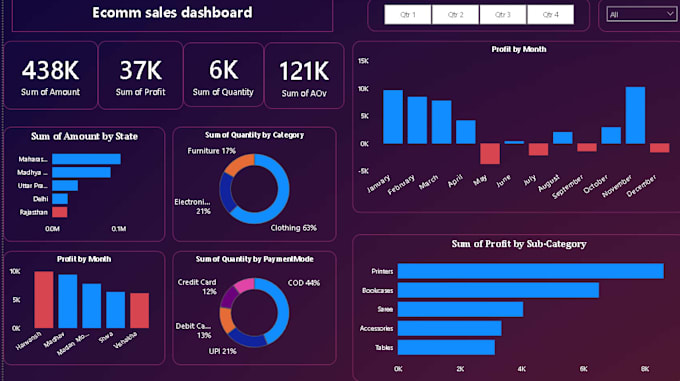Click the 'UPI 21%' data label
The image size is (680, 381).
[x=222, y=351]
